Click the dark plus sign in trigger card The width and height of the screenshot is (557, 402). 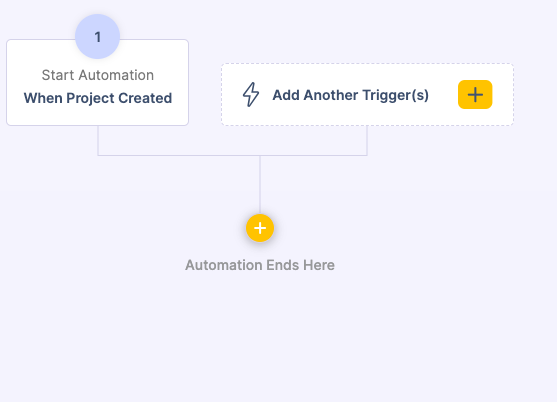pos(475,94)
